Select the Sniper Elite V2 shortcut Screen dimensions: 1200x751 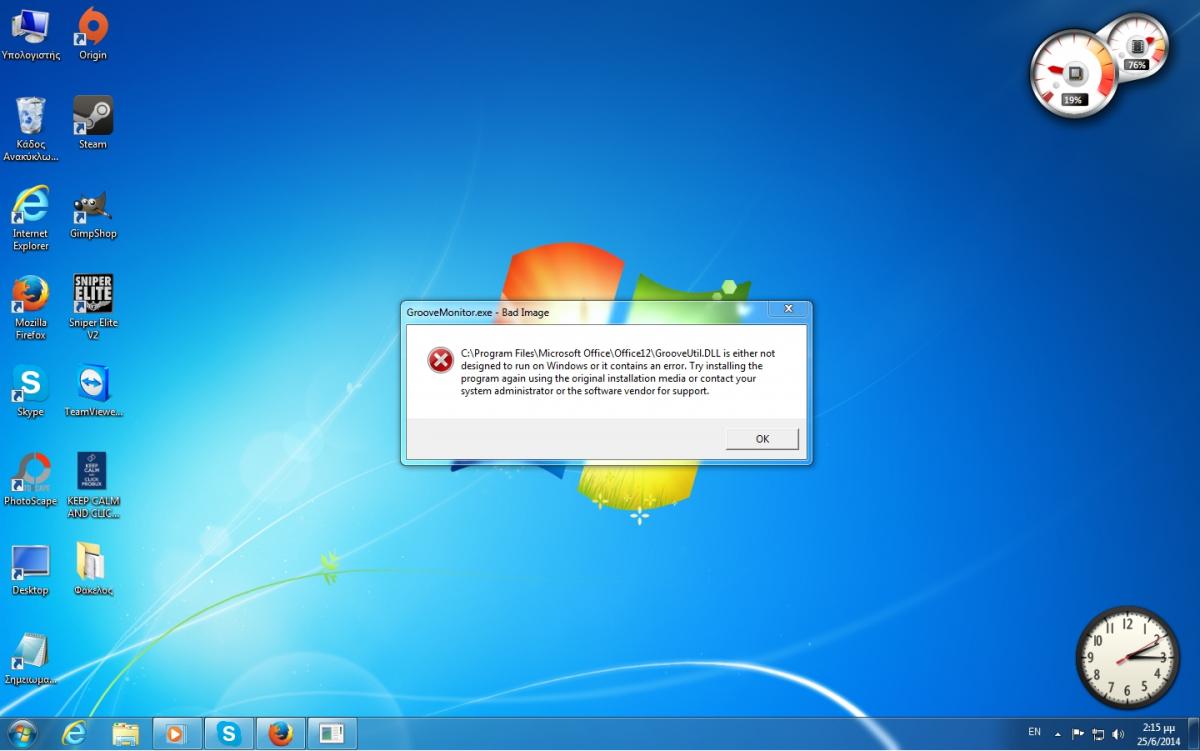pyautogui.click(x=93, y=307)
